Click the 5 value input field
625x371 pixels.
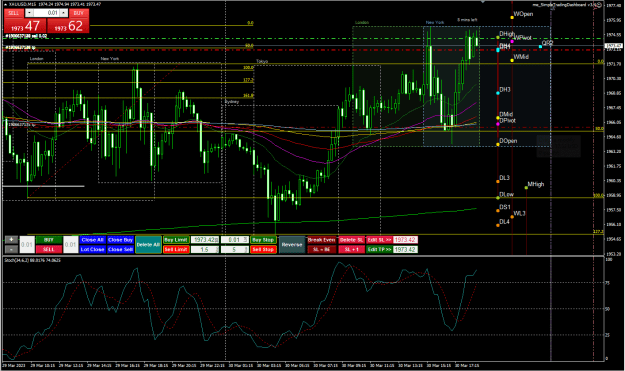[234, 249]
